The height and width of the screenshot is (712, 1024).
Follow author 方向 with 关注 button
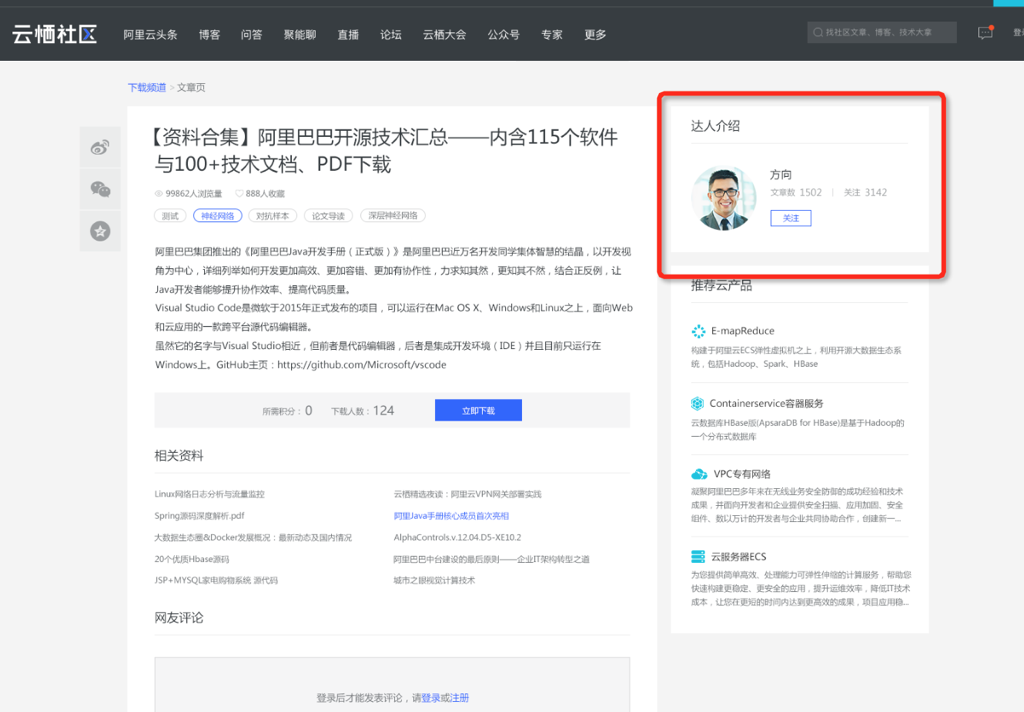point(791,218)
